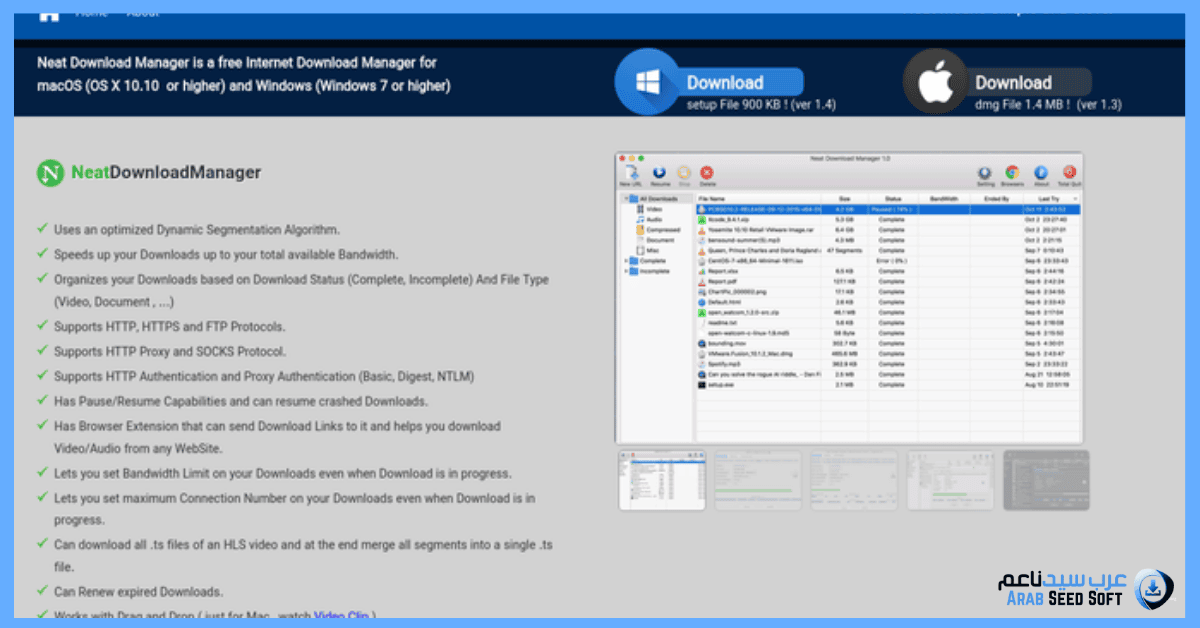Click the Windows Download button
Viewport: 1200px width, 628px height.
pos(725,83)
